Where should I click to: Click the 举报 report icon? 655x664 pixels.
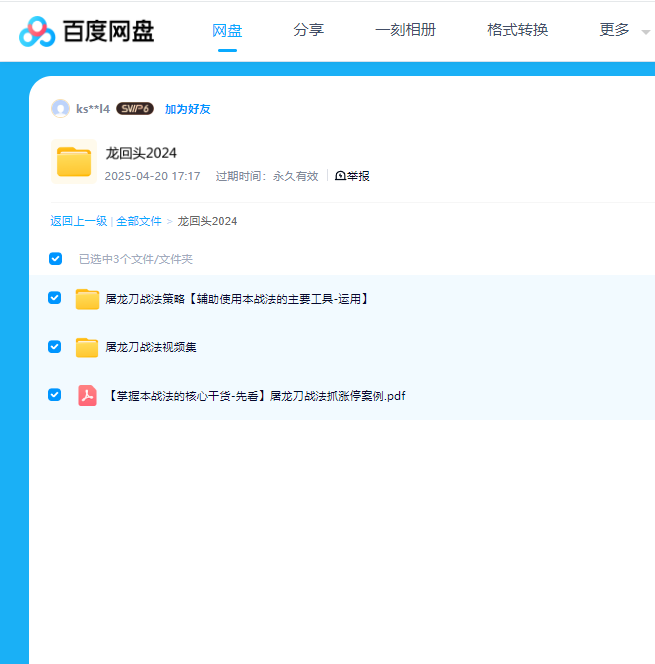(341, 176)
